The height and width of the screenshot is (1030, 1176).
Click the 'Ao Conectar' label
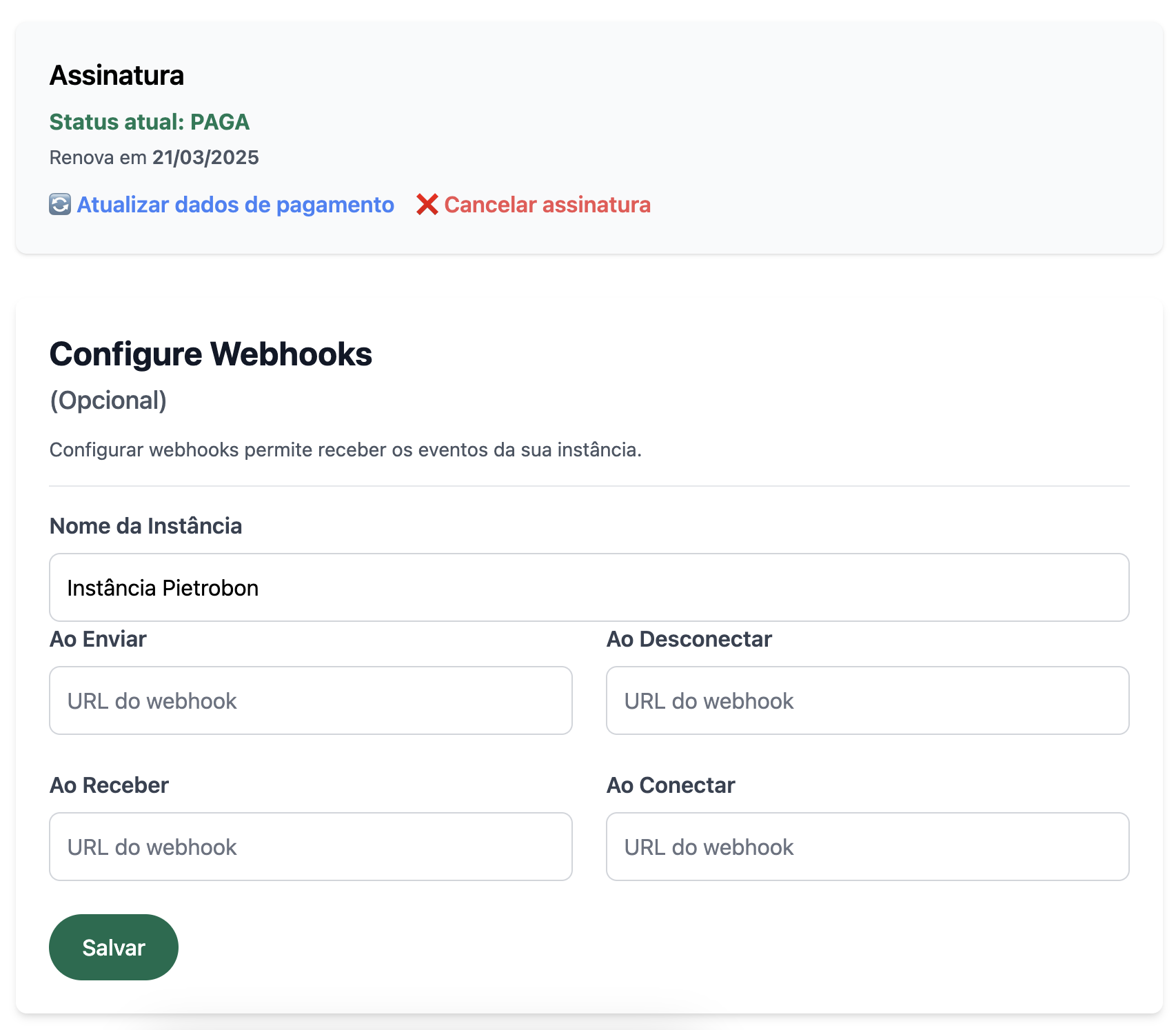point(670,785)
